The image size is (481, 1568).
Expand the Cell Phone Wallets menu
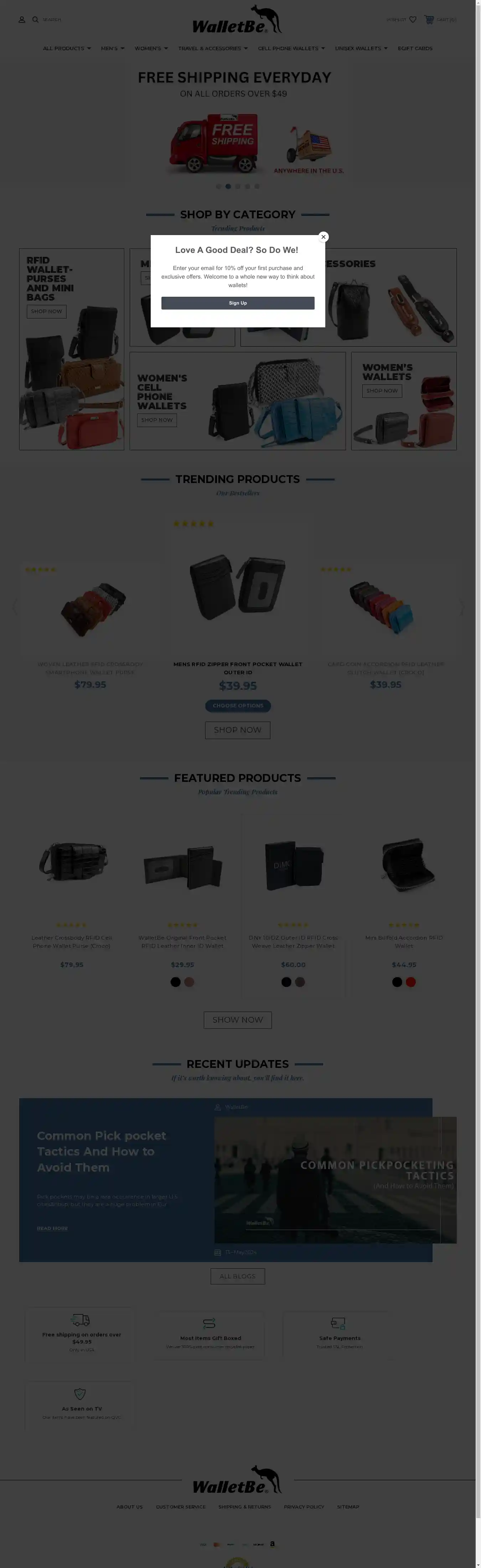click(291, 48)
